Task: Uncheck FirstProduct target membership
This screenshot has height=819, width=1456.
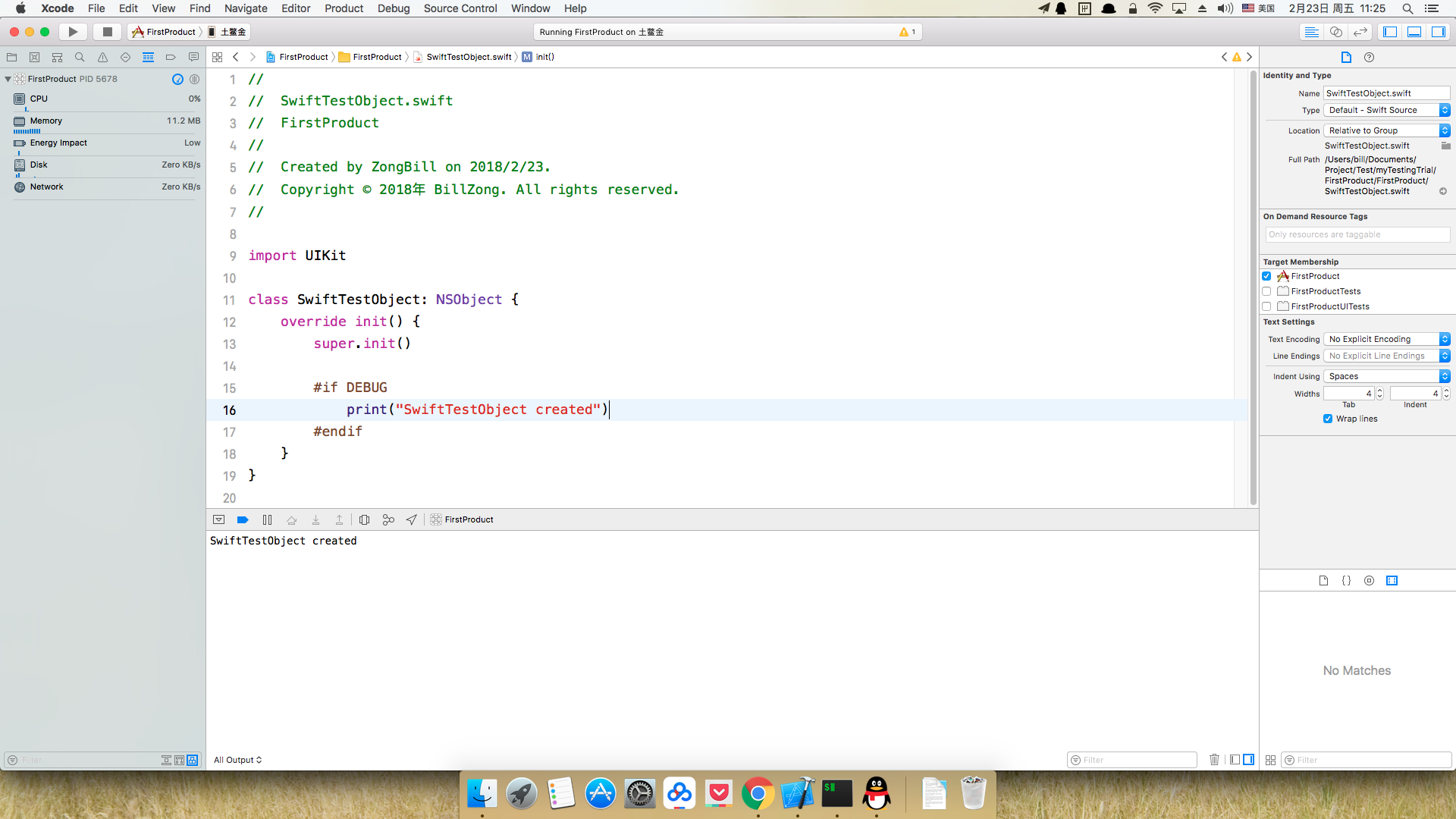Action: [1266, 276]
